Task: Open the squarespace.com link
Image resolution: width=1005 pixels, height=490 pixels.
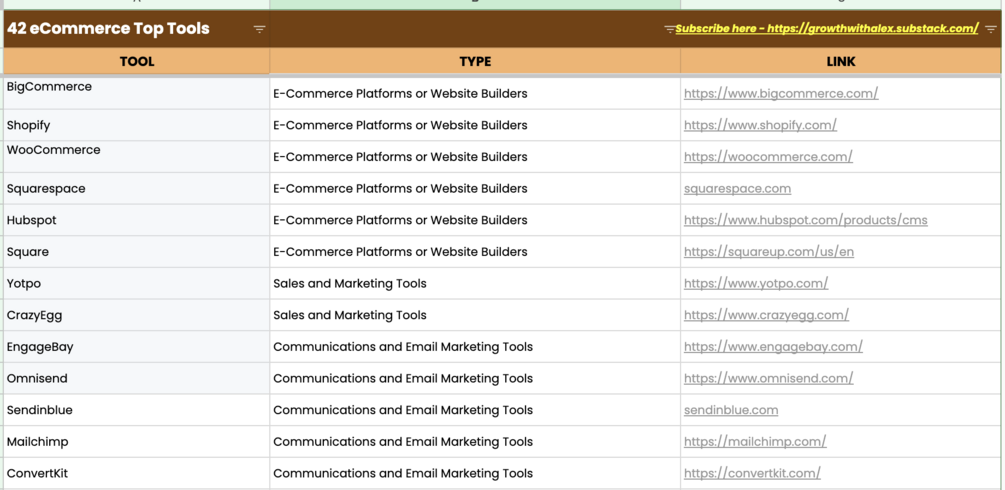Action: [737, 189]
